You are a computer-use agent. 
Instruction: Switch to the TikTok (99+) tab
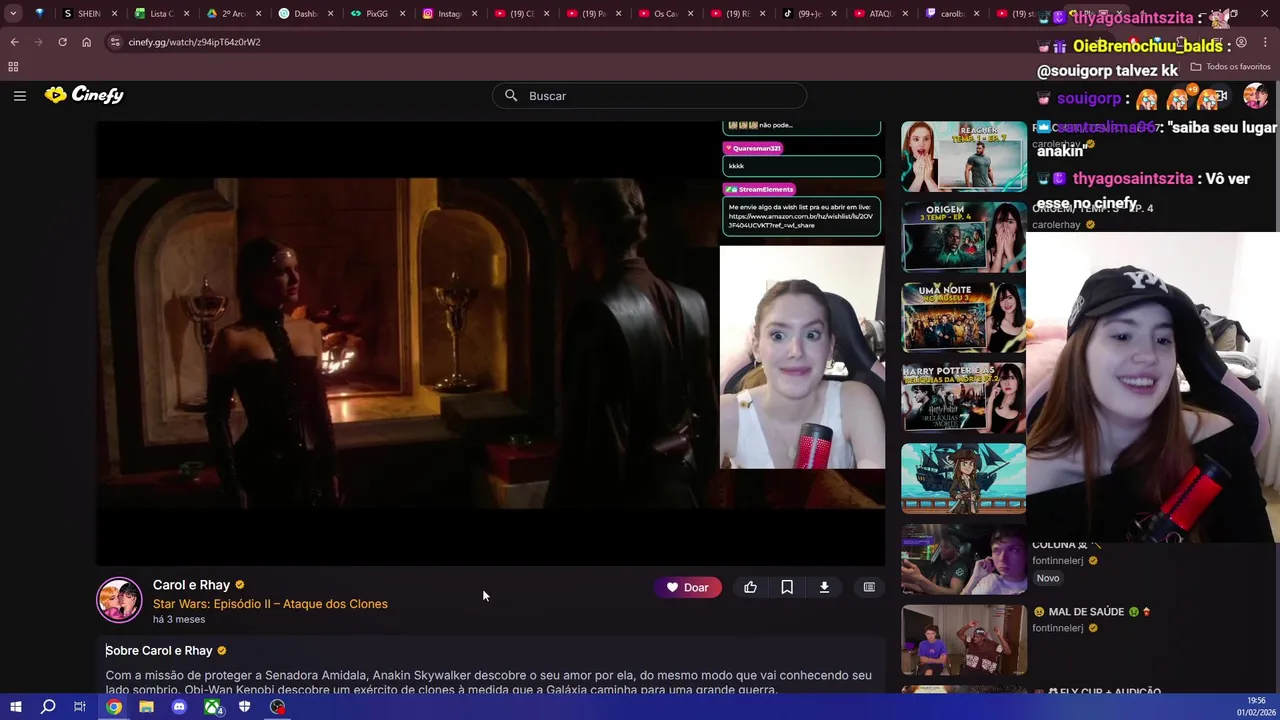(x=809, y=14)
